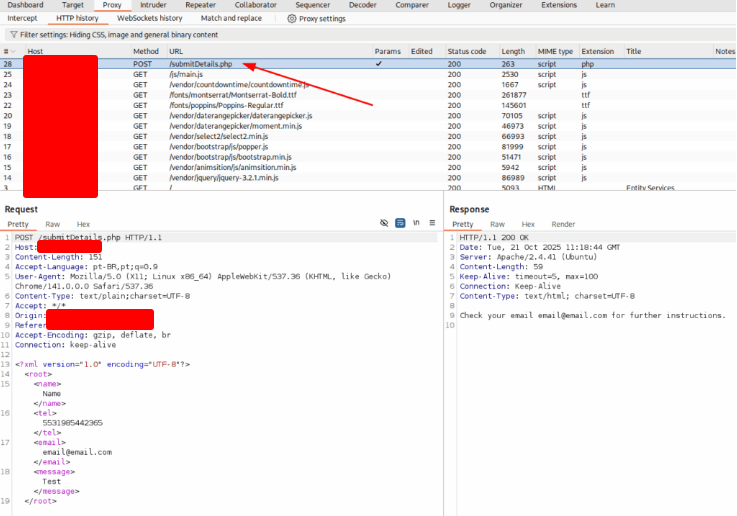Click the filter funnel icon
The image size is (737, 516).
point(13,34)
